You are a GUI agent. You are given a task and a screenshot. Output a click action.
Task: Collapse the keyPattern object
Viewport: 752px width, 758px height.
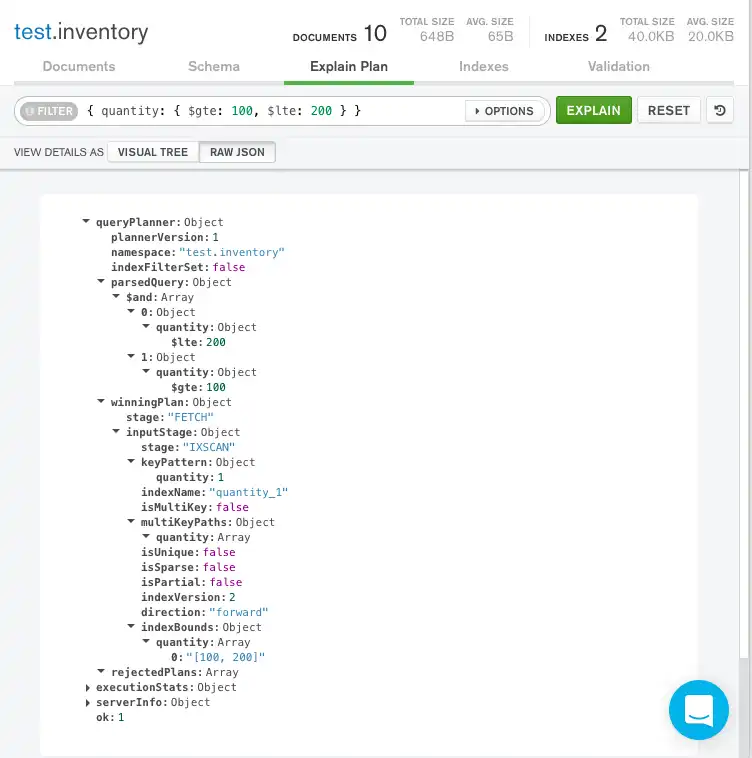(131, 462)
